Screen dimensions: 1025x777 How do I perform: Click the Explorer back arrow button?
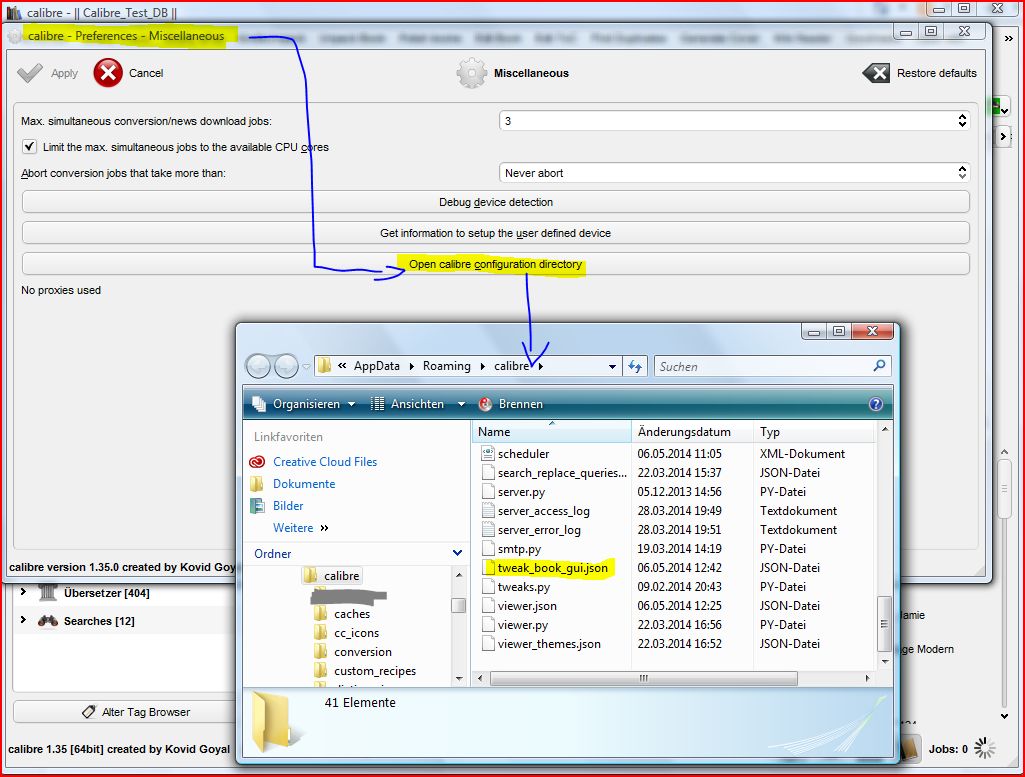[258, 366]
